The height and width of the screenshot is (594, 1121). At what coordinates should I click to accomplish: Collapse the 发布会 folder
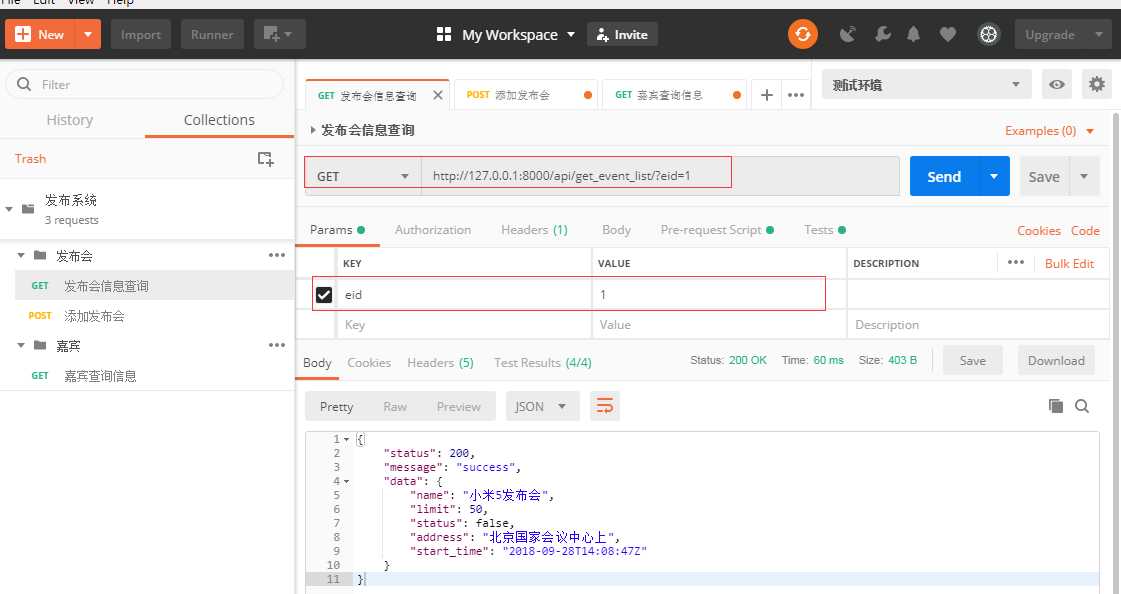[x=21, y=255]
